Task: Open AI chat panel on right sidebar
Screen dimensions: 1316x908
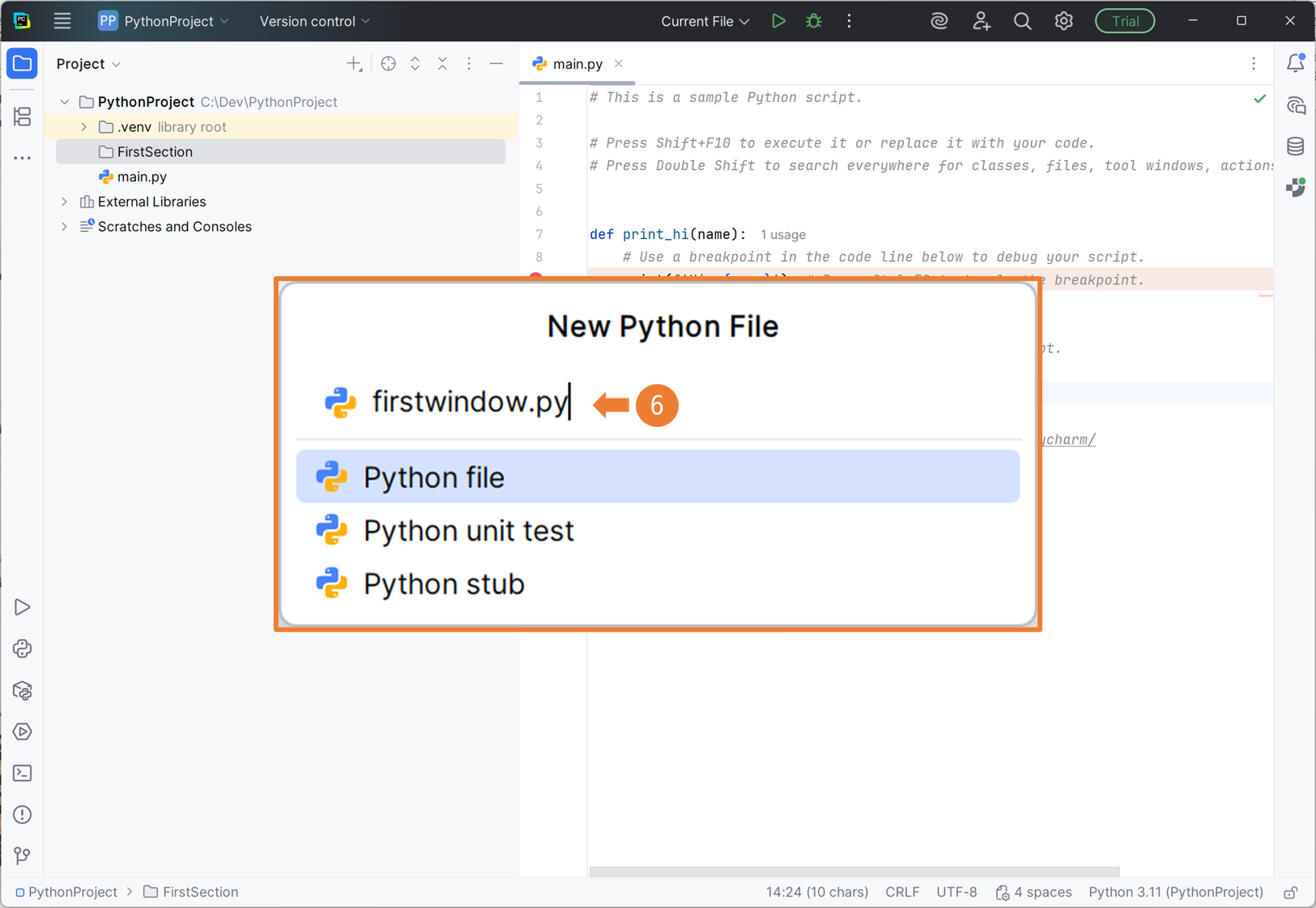Action: (1296, 105)
